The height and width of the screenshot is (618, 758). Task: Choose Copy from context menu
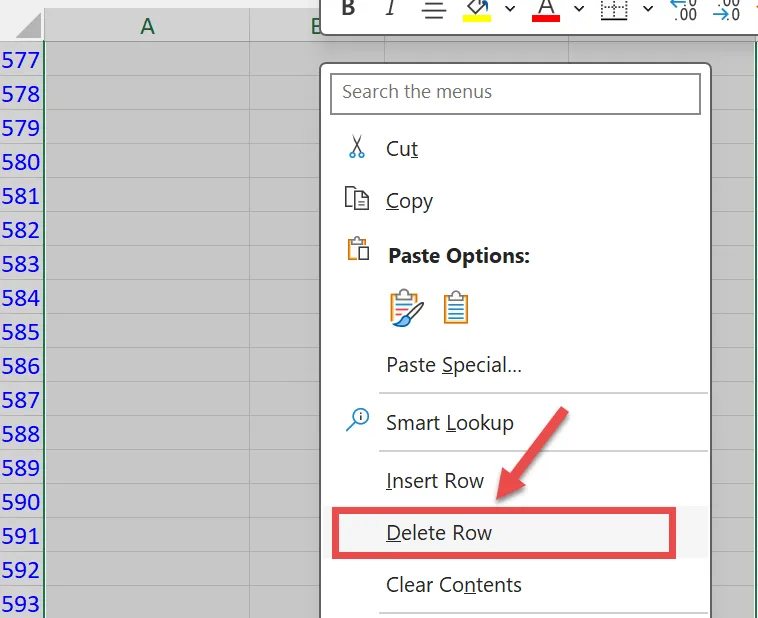point(409,201)
